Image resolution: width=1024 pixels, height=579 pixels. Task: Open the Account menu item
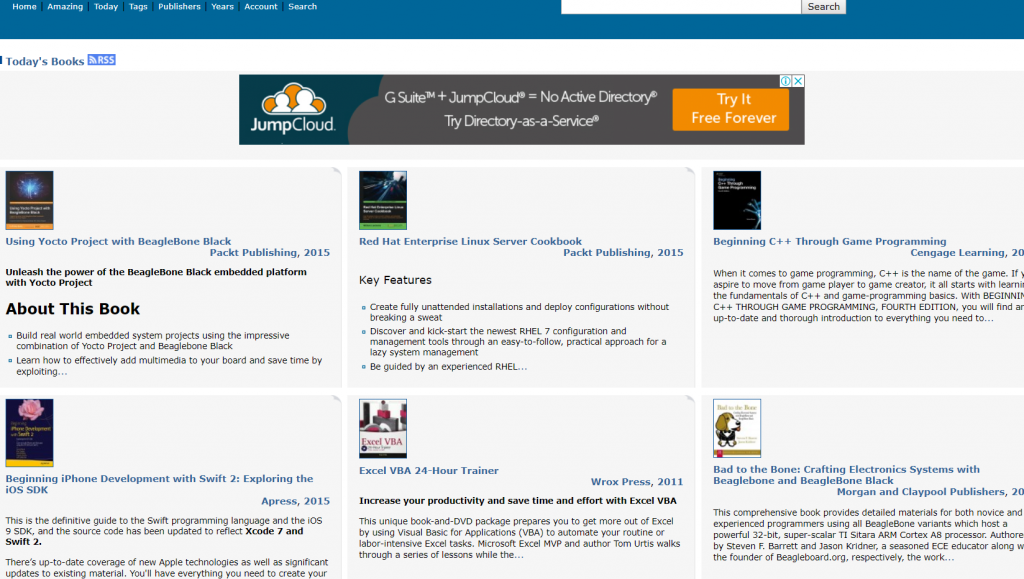click(x=261, y=7)
